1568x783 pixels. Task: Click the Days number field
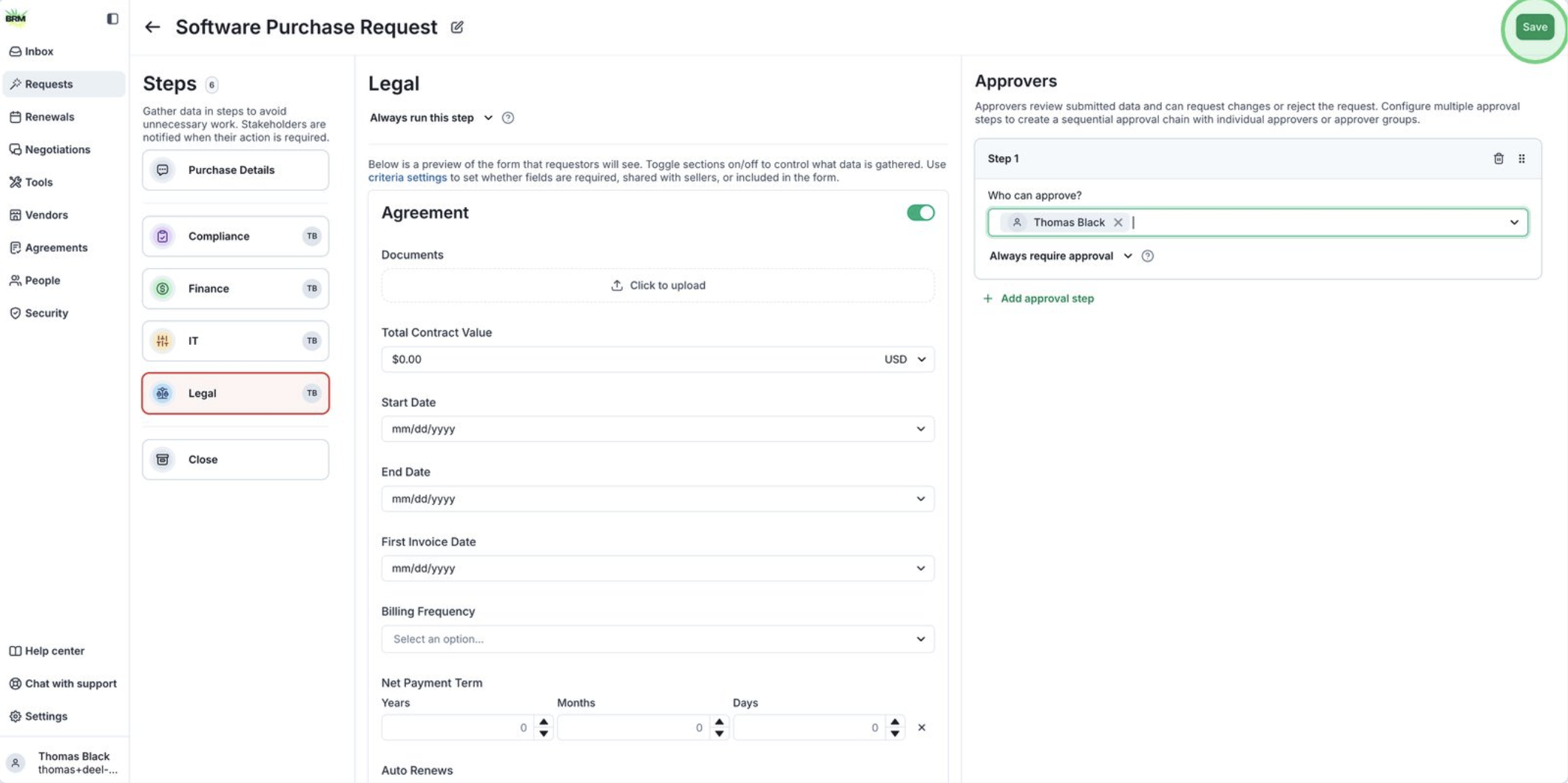tap(811, 727)
